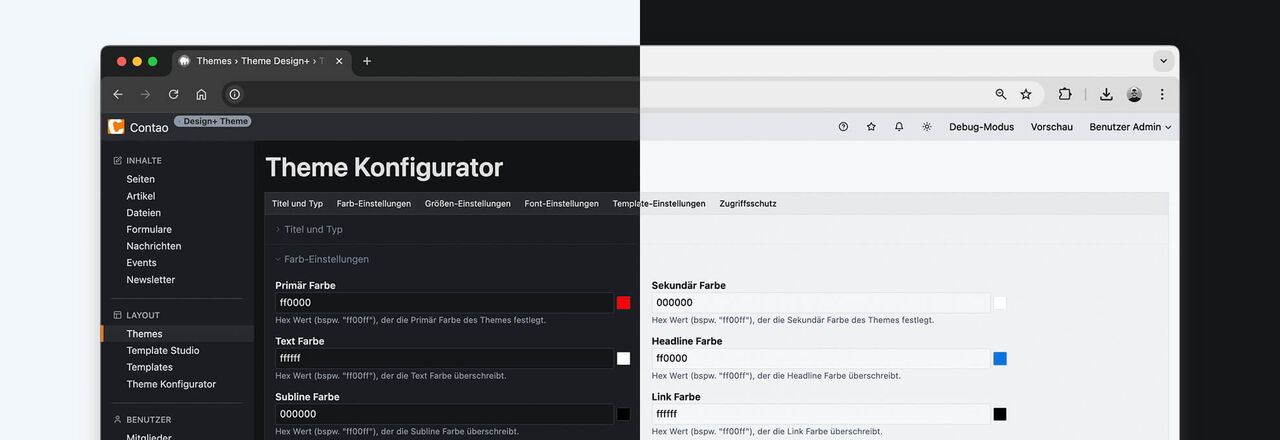
Task: Collapse the Farb-Einstellungen section
Action: coord(325,259)
